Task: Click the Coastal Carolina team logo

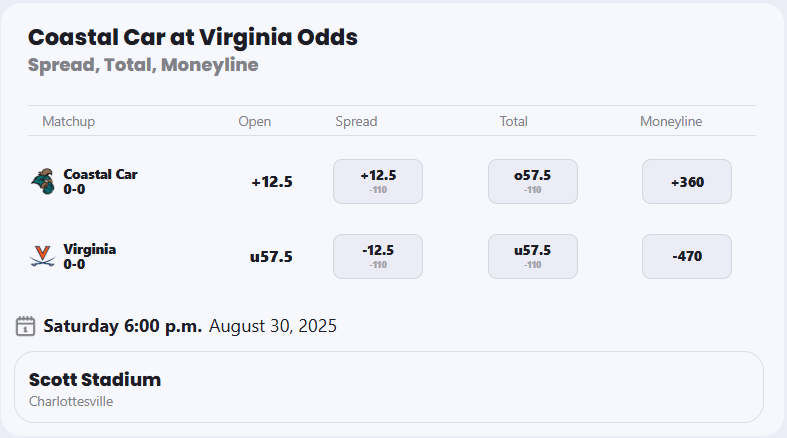Action: [x=42, y=182]
